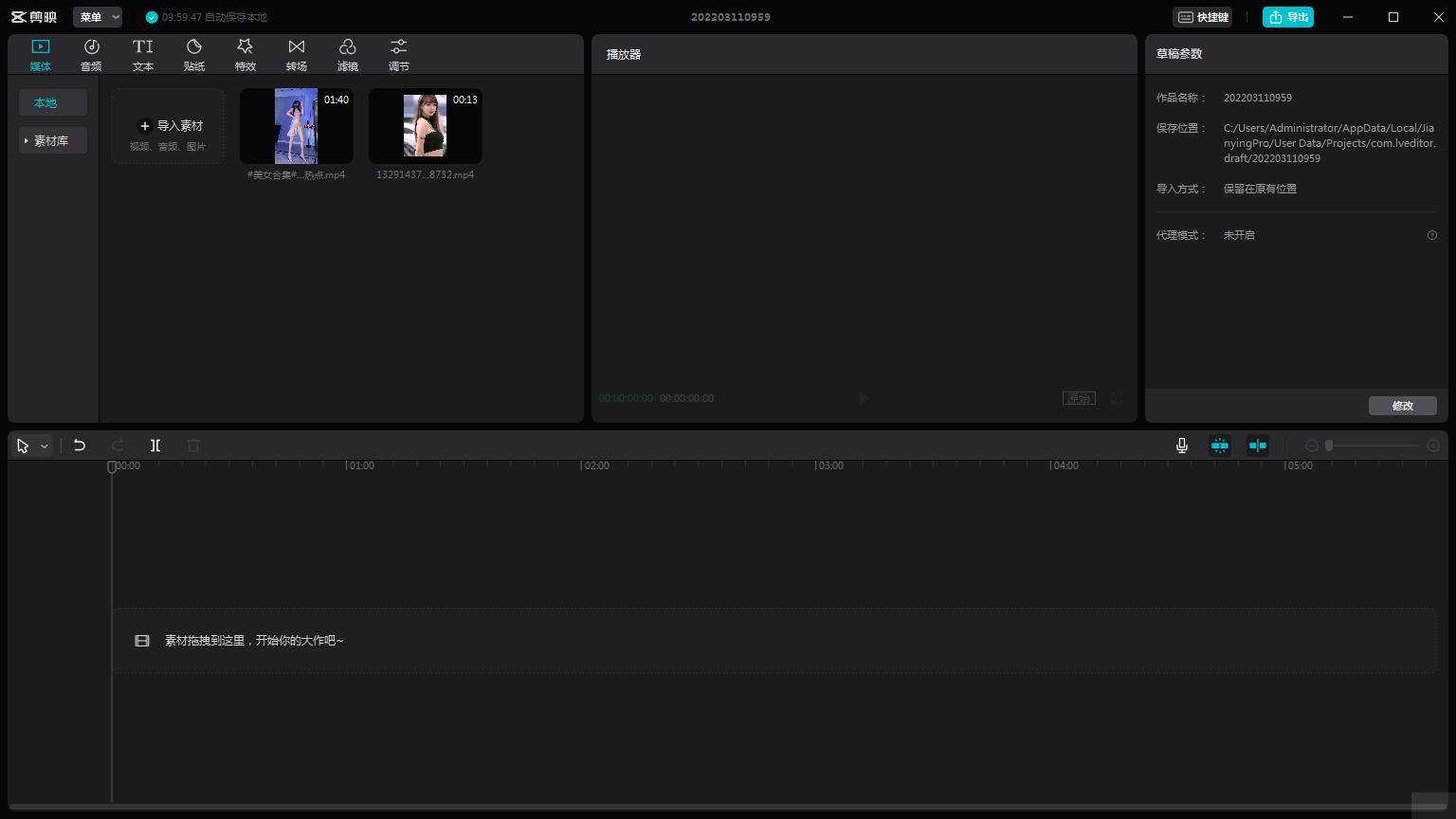Click the 未开启 proxy mode value
The width and height of the screenshot is (1456, 819).
1239,235
